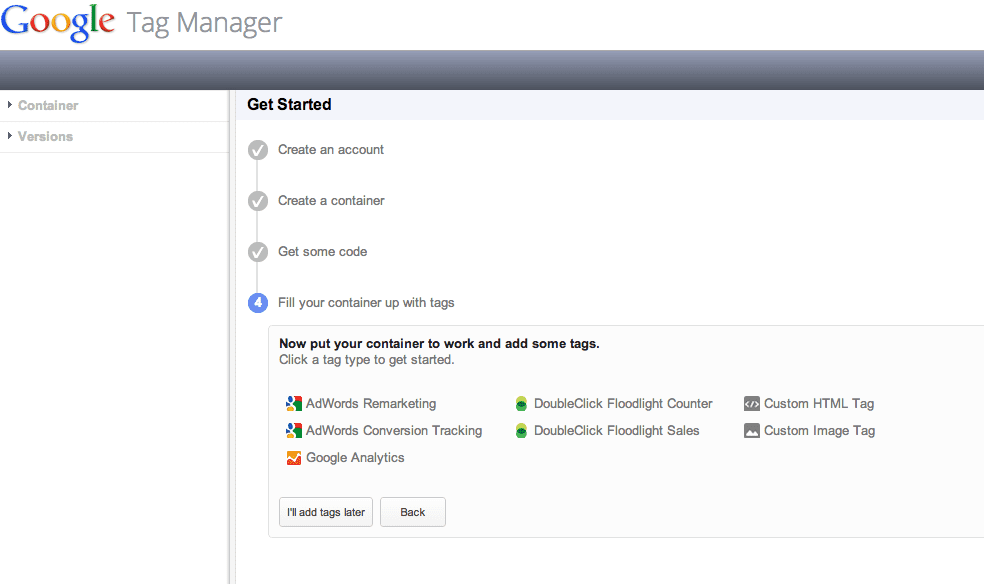Screen dimensions: 984x584
Task: Expand the Container section in sidebar
Action: (x=10, y=105)
